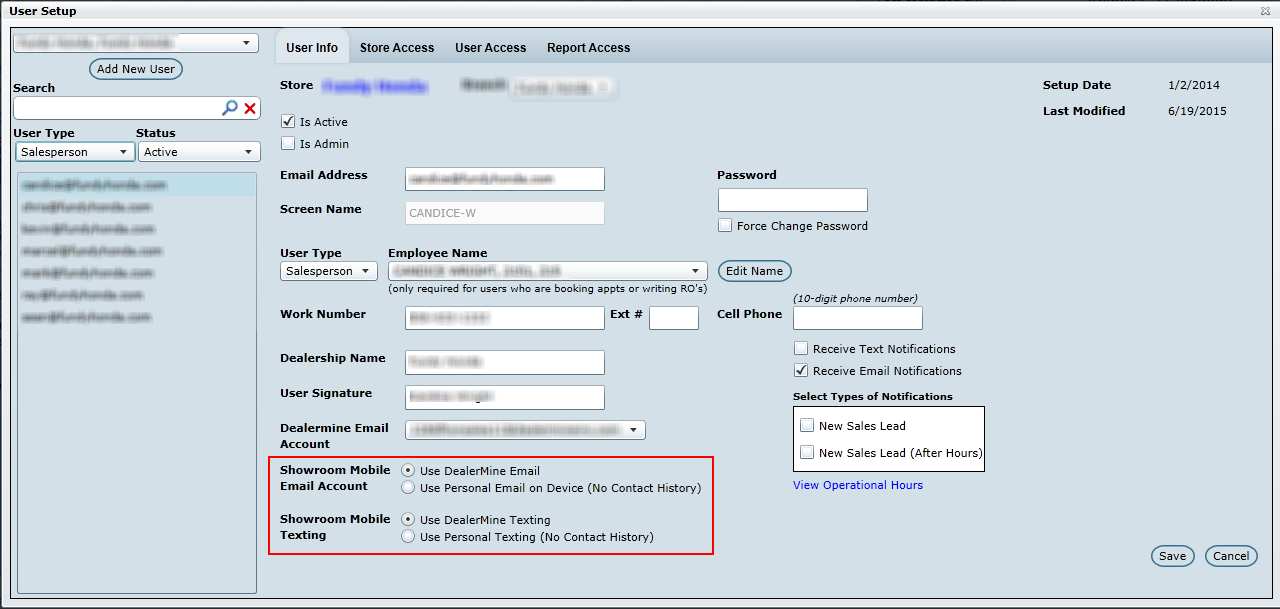Switch to the Store Access tab
The image size is (1280, 609).
tap(397, 48)
